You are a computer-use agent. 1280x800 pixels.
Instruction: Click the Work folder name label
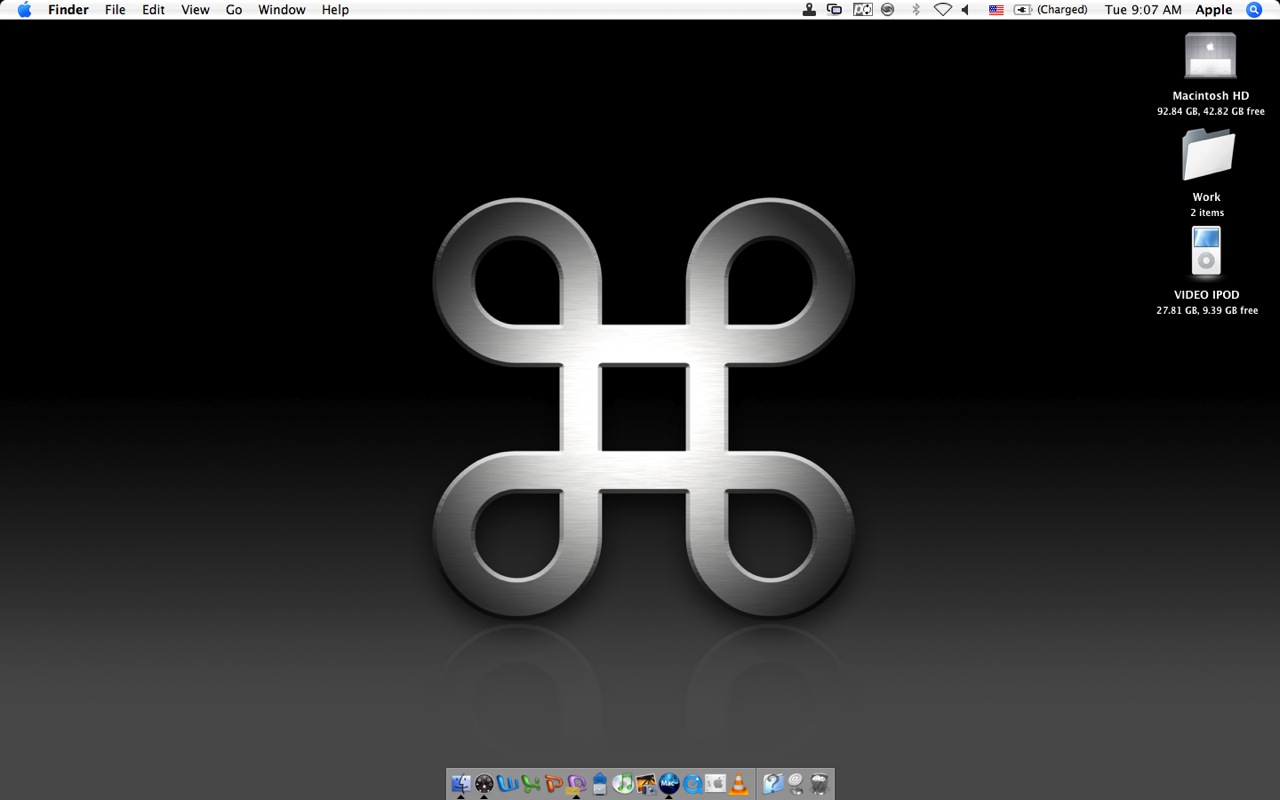[1207, 197]
